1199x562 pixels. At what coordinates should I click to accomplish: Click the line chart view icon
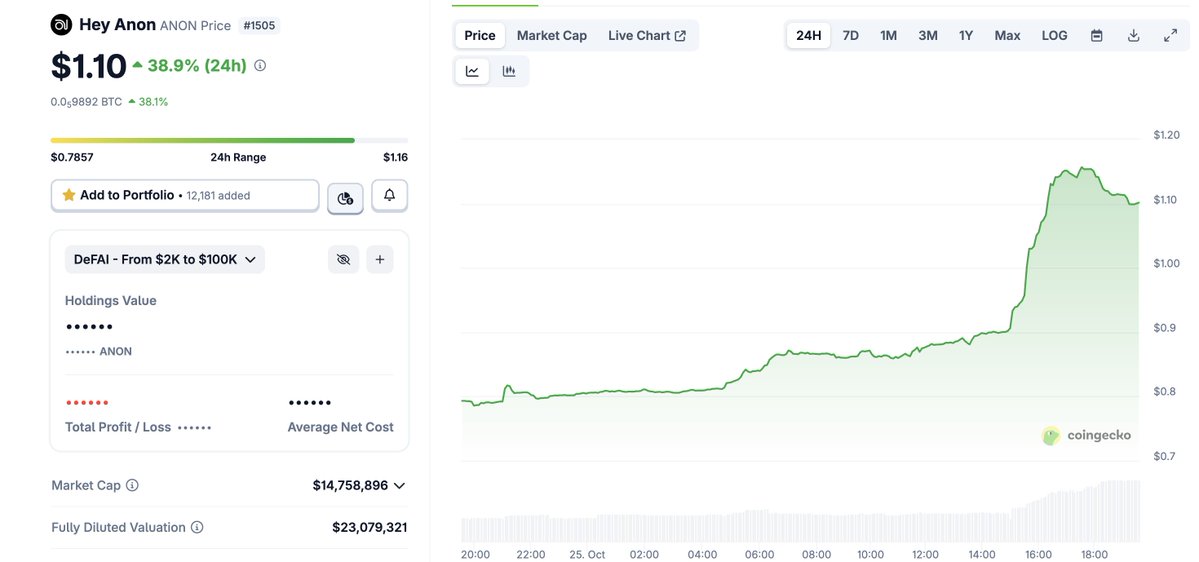pyautogui.click(x=472, y=71)
